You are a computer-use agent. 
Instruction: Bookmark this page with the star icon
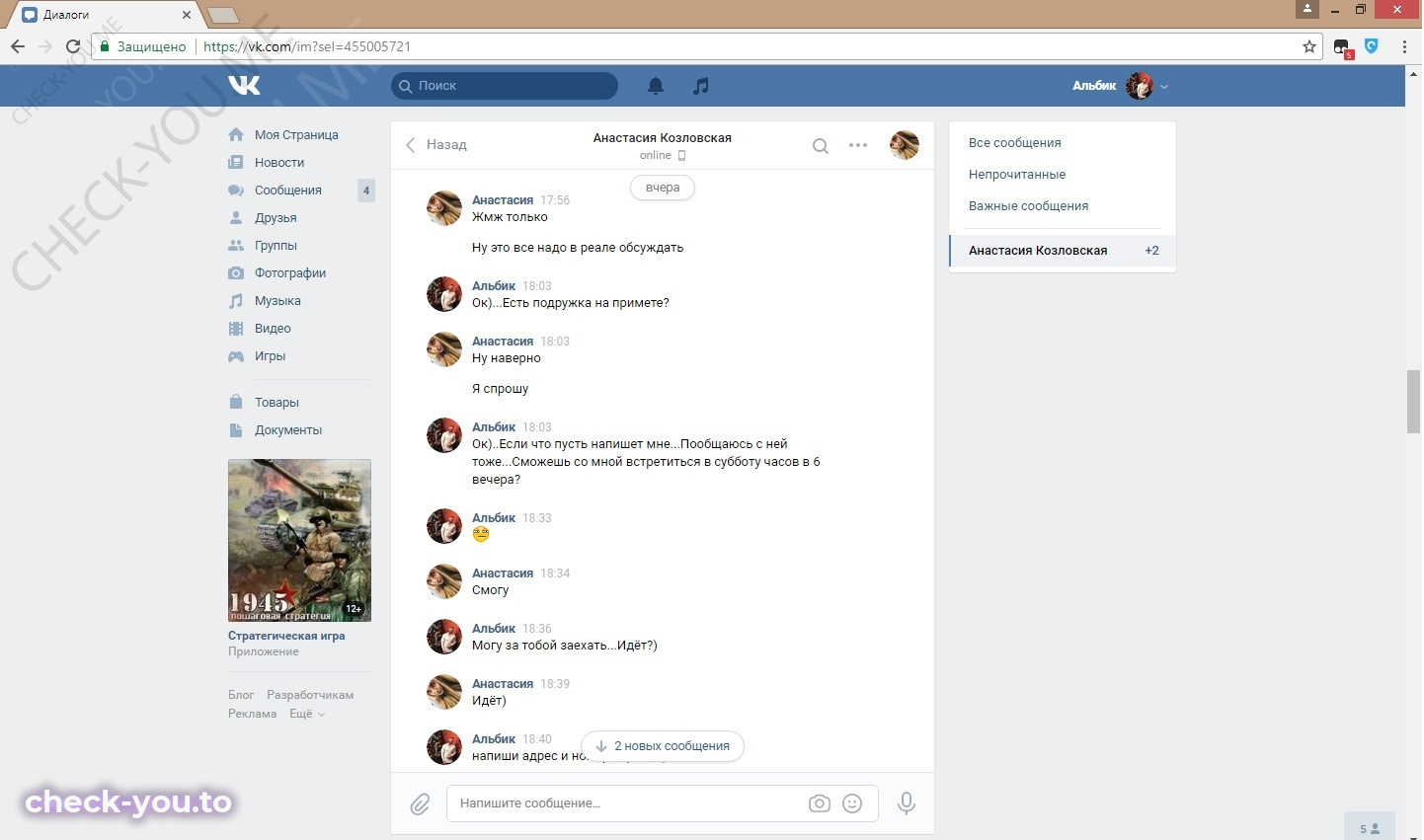[x=1309, y=46]
